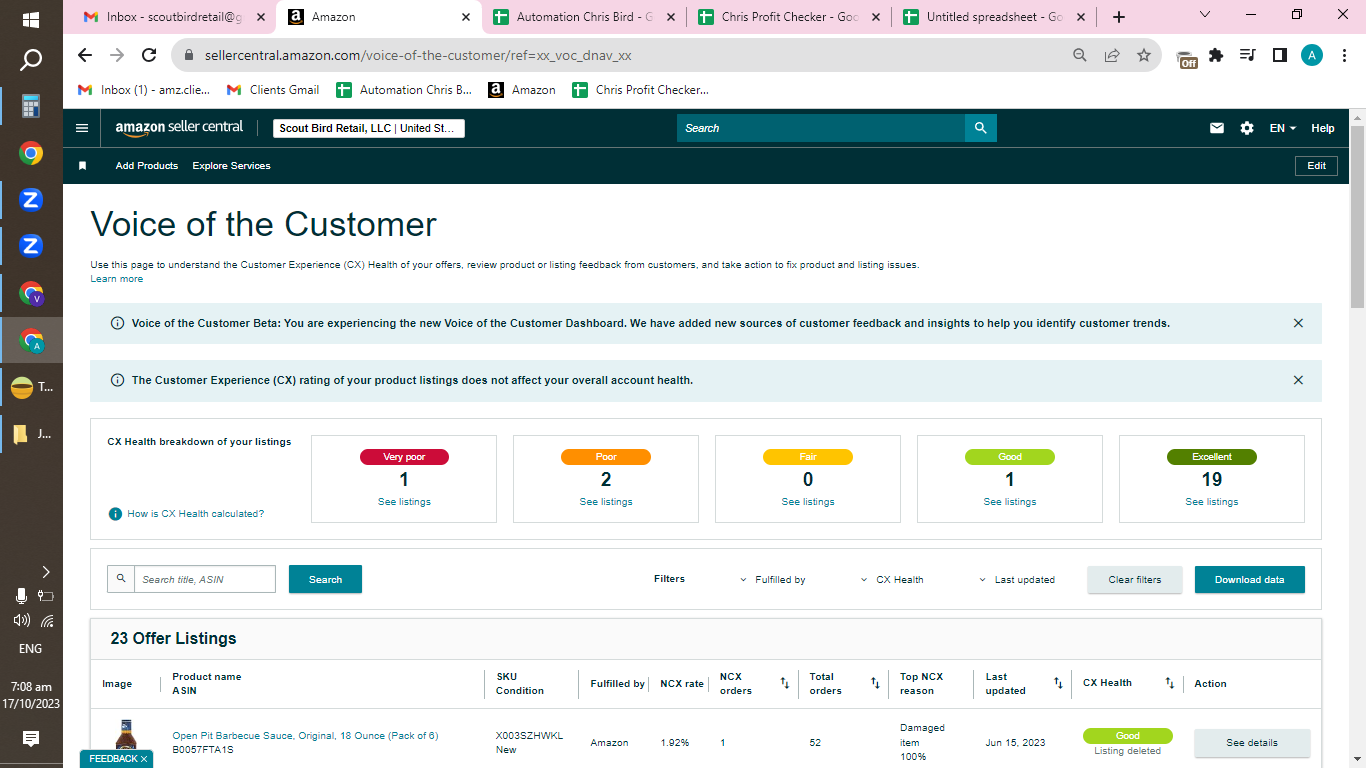See listings under Good
The height and width of the screenshot is (768, 1366).
[1010, 502]
